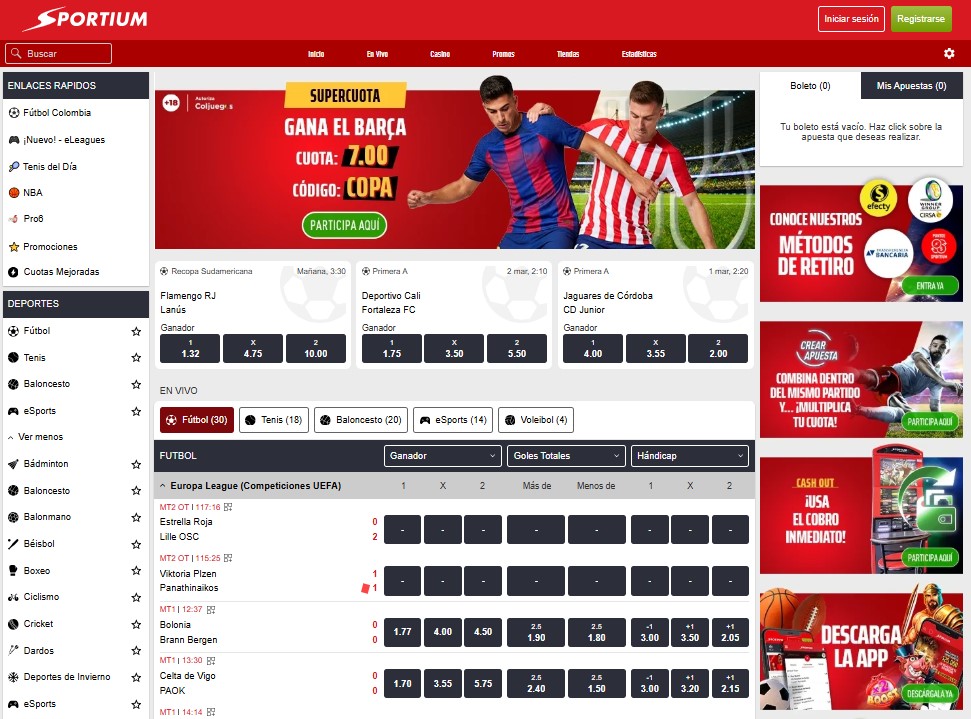Toggle favorite star for Cricket
971x719 pixels.
136,624
